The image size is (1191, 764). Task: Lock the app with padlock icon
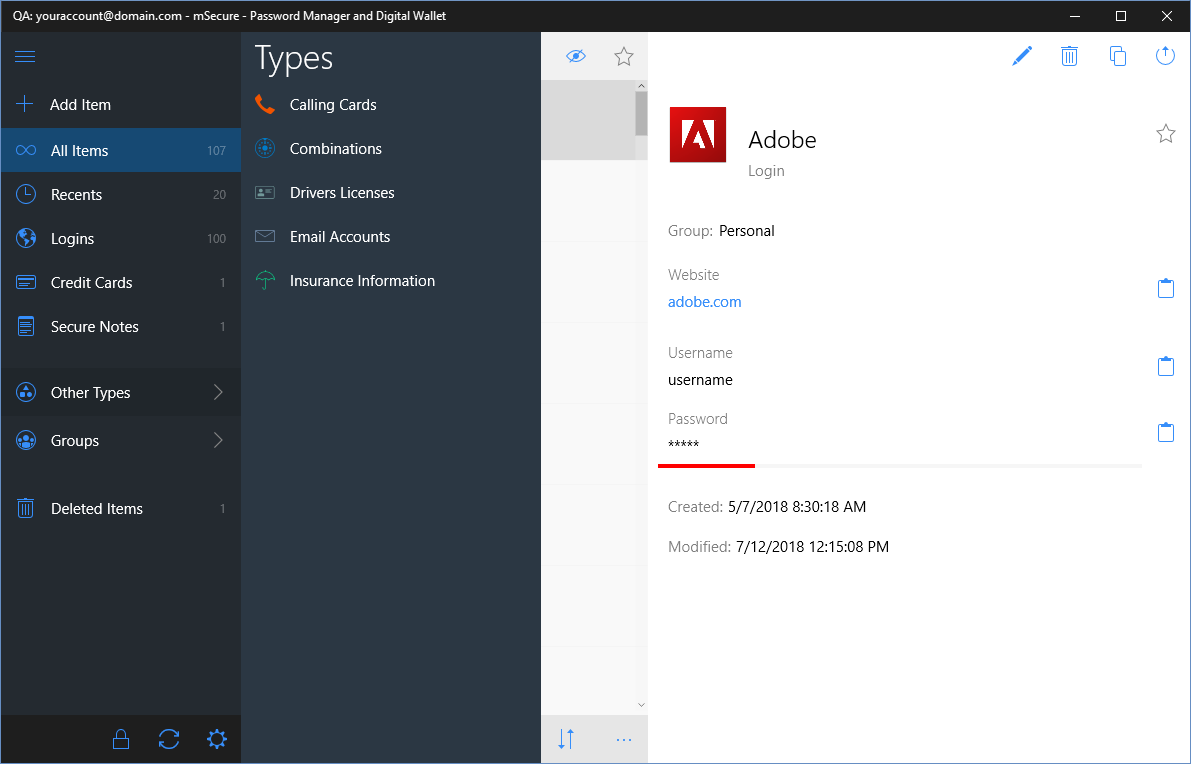click(x=121, y=739)
